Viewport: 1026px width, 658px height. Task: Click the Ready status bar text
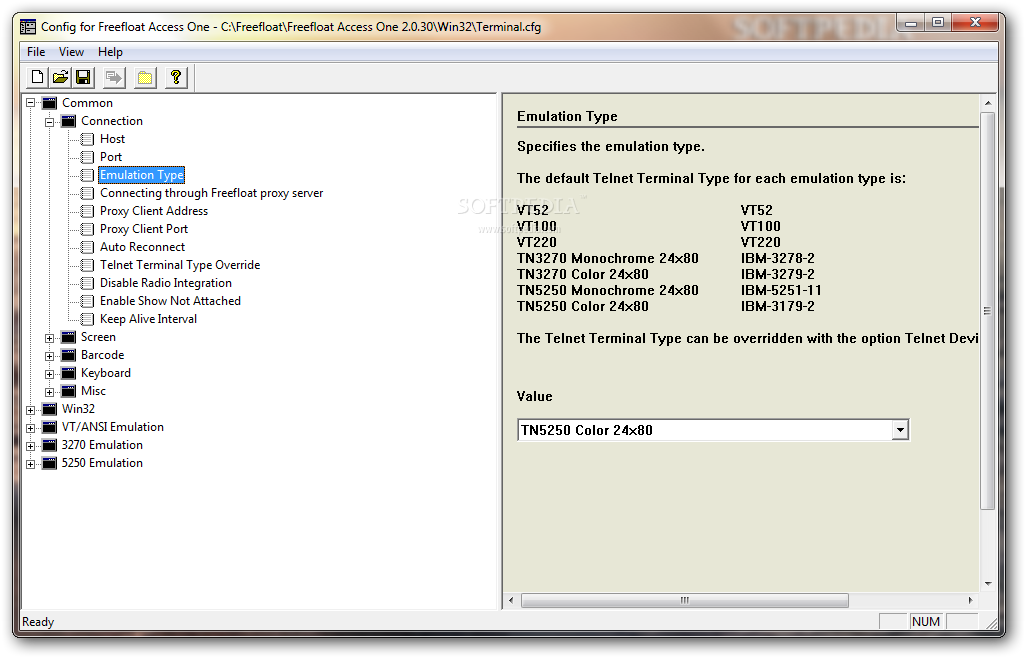point(38,622)
